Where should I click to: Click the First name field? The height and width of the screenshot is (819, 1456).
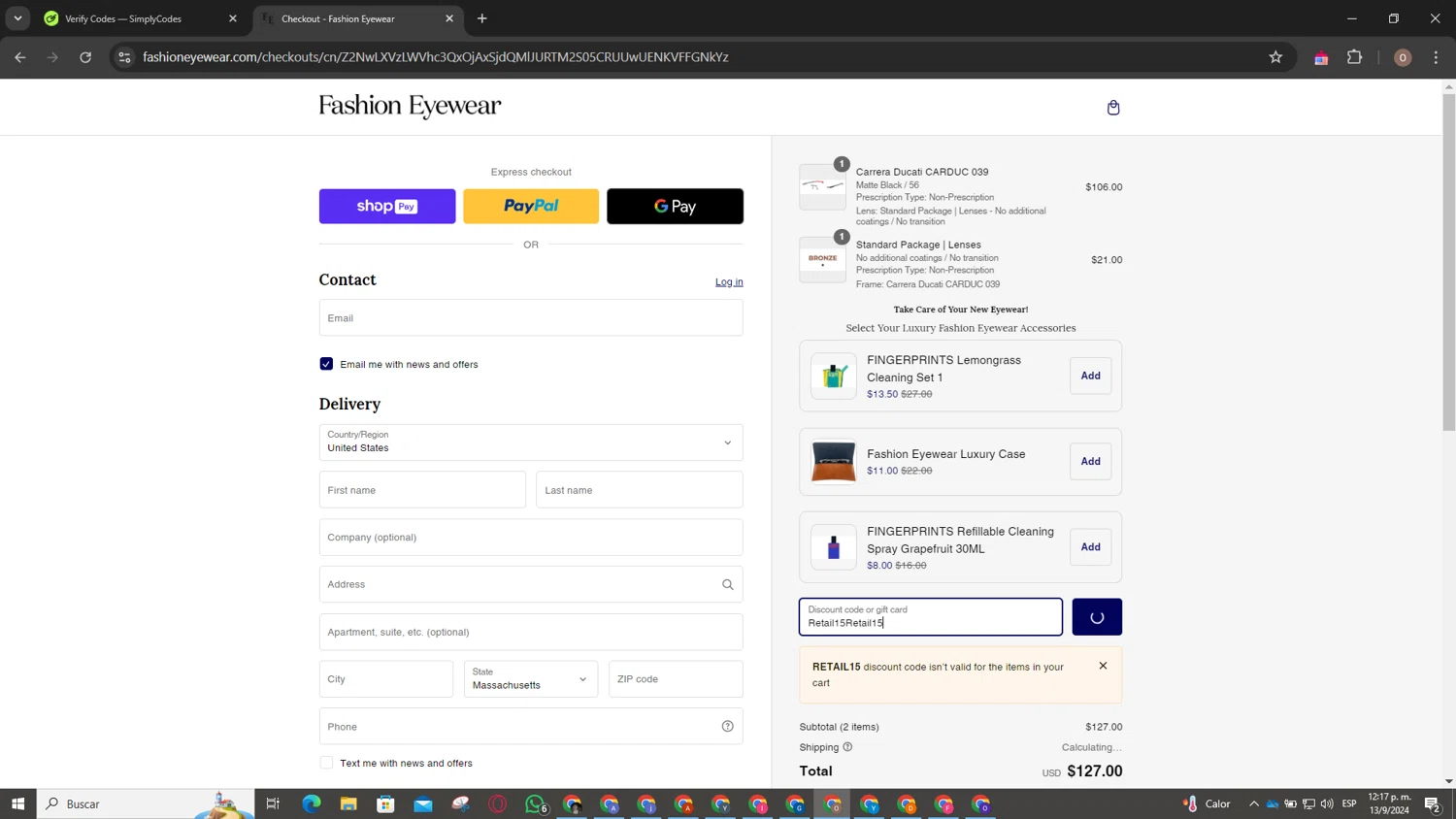tap(422, 490)
